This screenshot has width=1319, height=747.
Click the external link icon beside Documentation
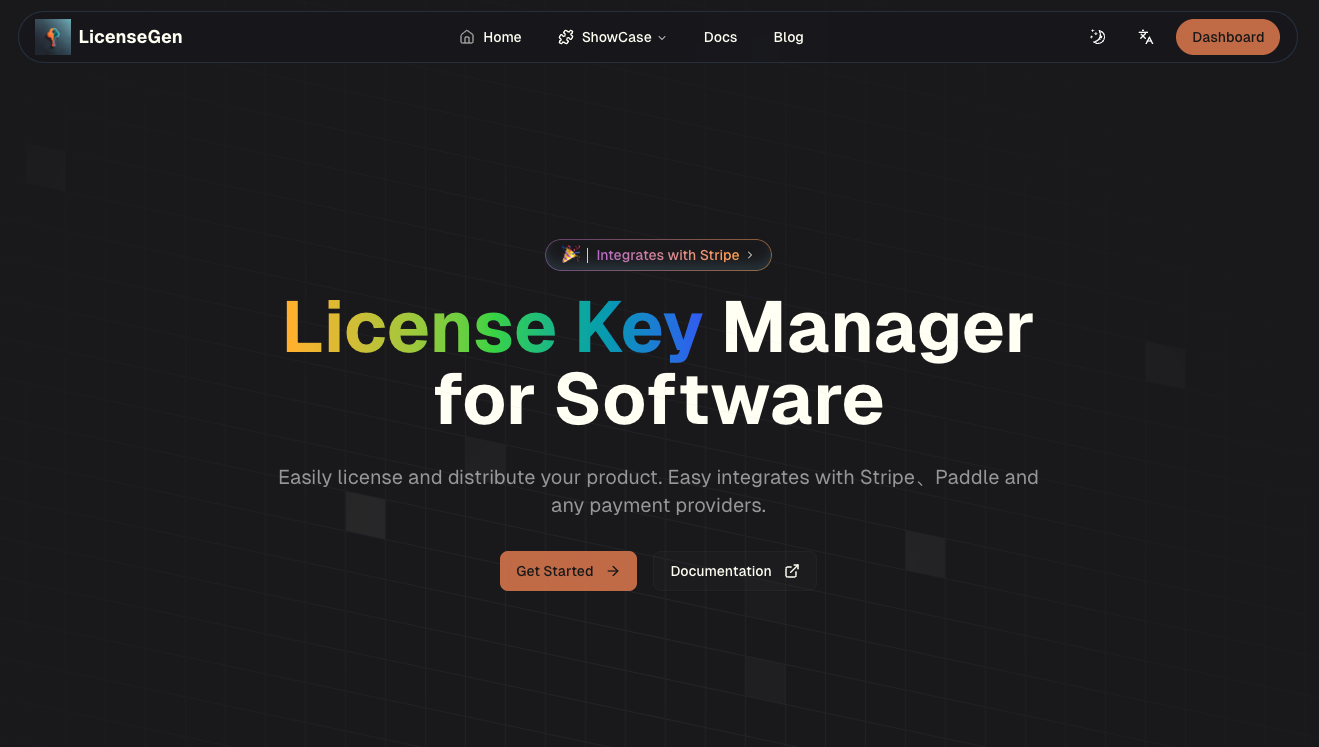(x=792, y=571)
